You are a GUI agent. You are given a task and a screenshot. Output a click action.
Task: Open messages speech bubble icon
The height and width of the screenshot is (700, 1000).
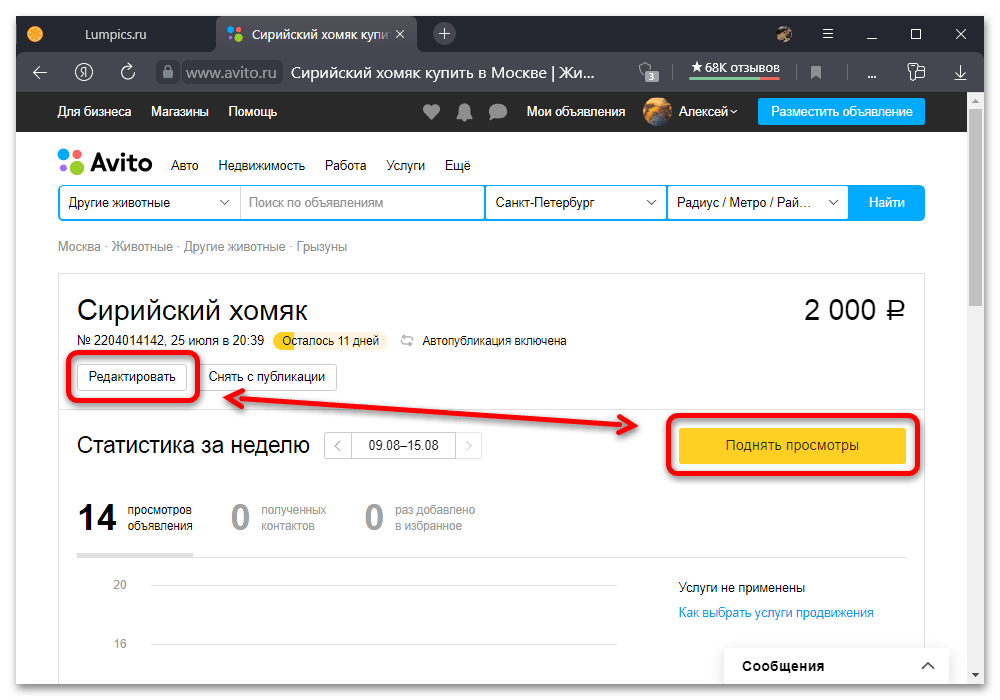(x=498, y=112)
